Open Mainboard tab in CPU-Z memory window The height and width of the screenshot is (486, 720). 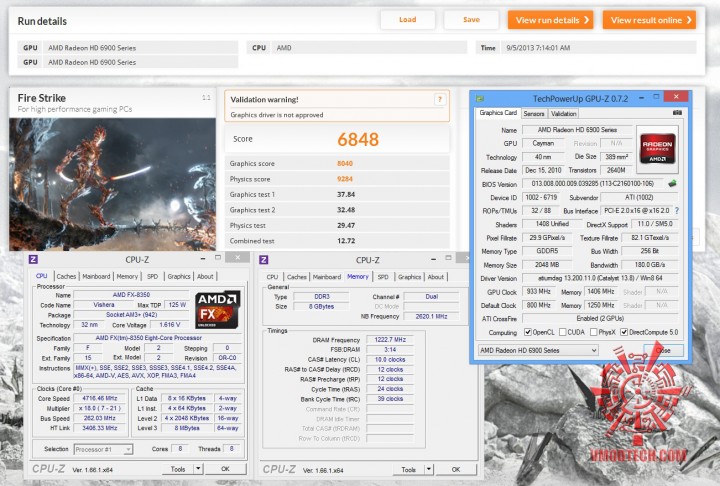(326, 277)
